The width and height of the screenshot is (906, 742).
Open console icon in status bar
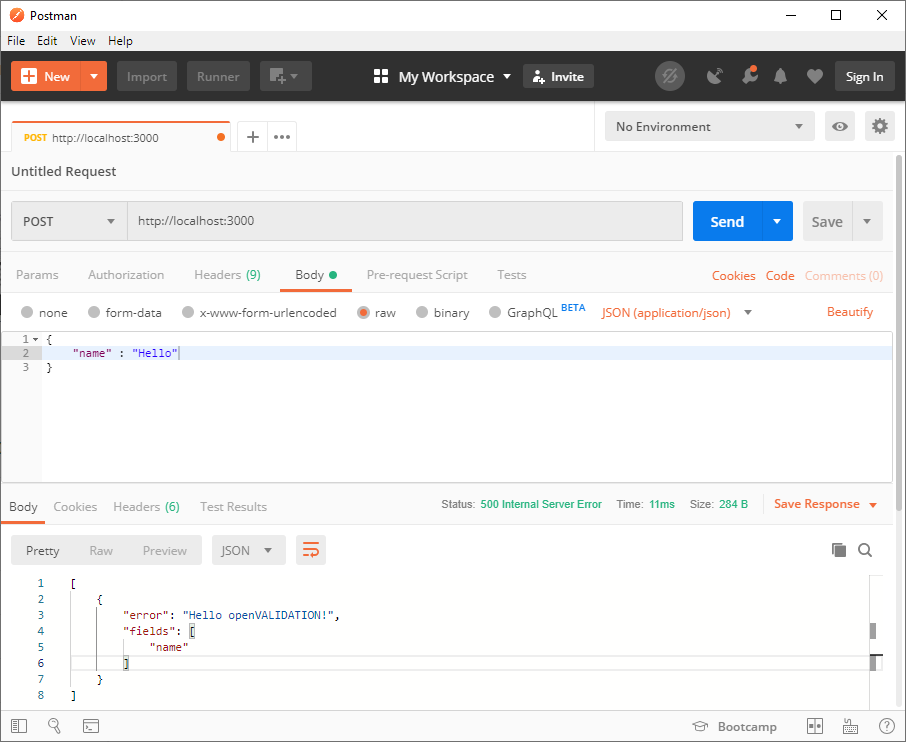[90, 726]
